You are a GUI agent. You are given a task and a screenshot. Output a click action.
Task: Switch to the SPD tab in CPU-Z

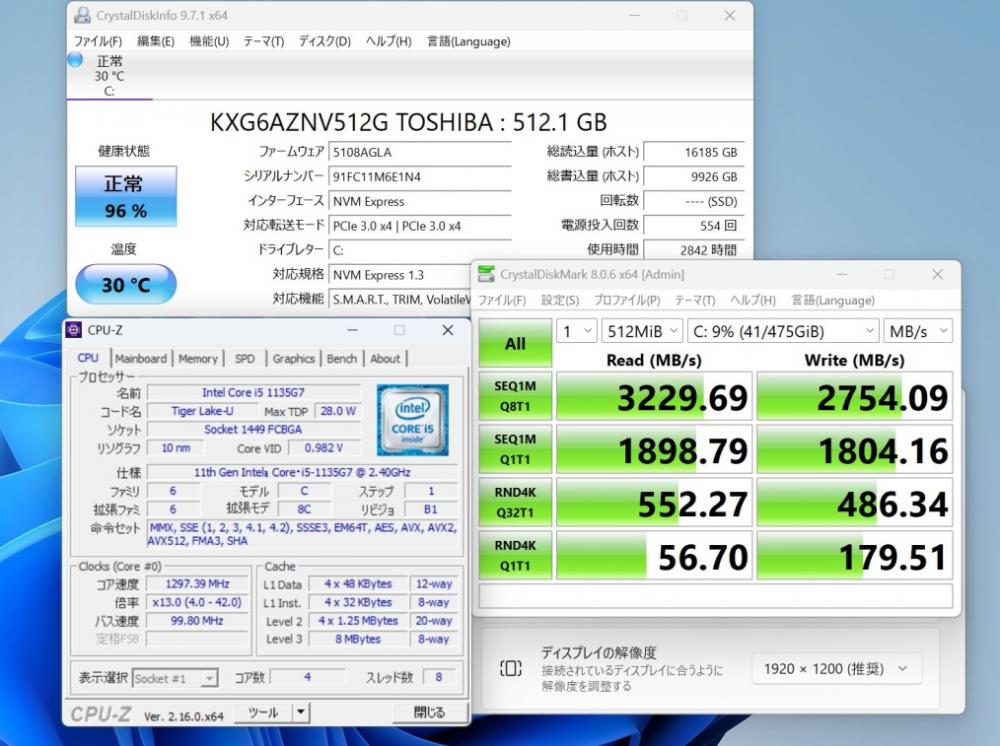tap(245, 359)
